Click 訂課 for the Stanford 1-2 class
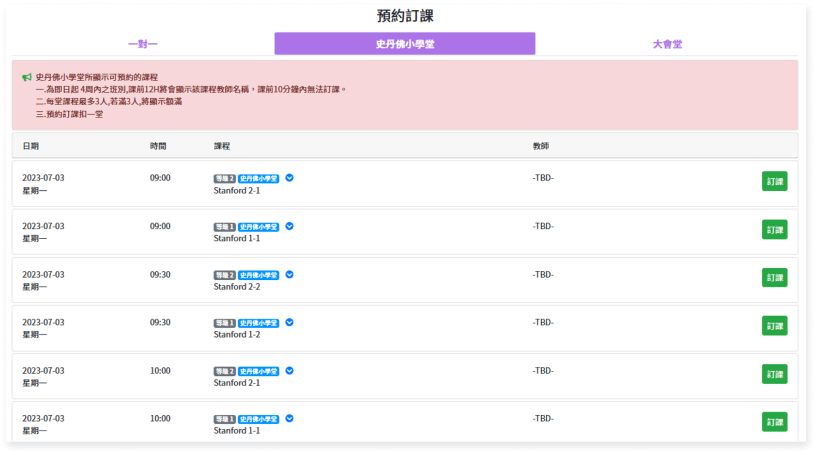The width and height of the screenshot is (816, 455). tap(774, 325)
